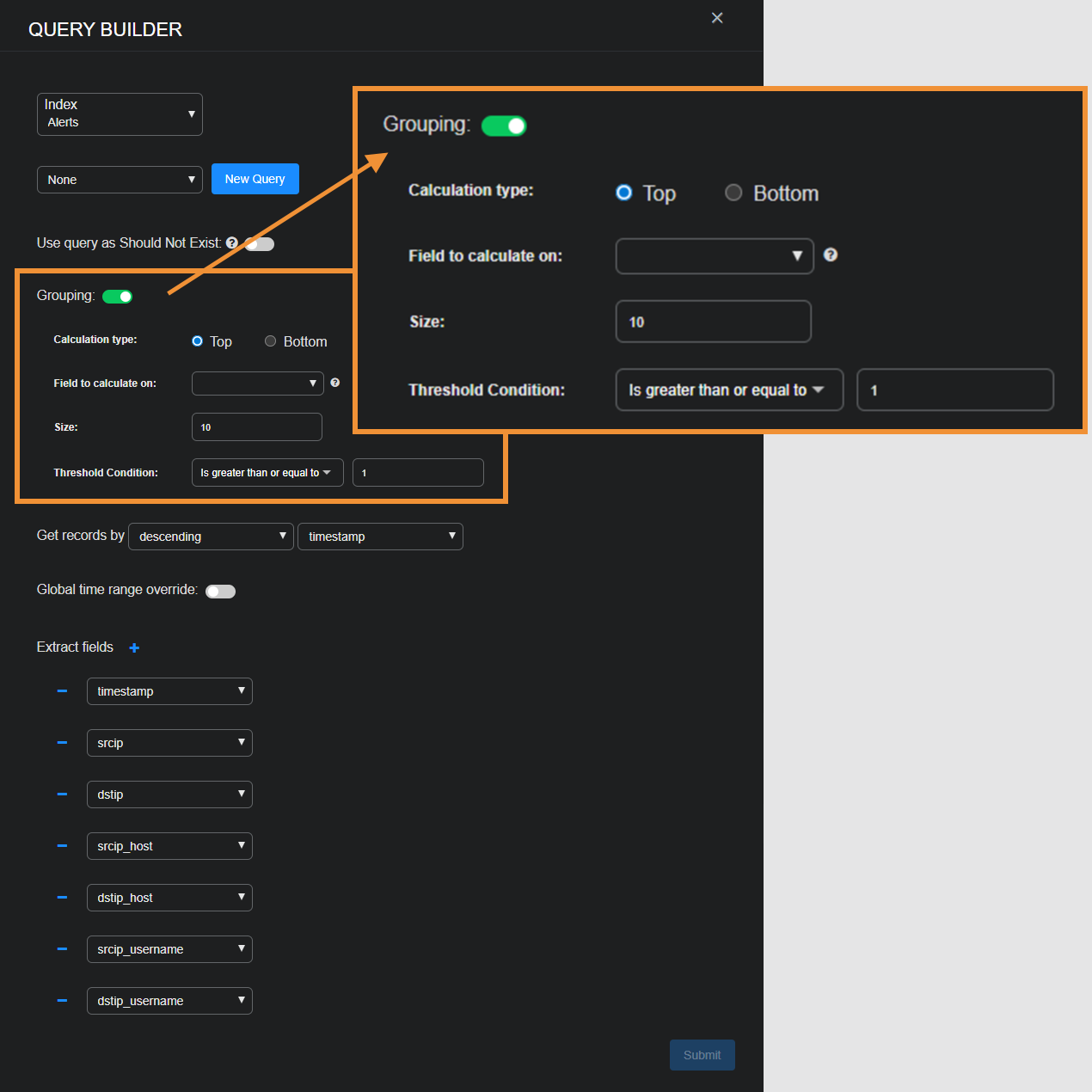1092x1092 pixels.
Task: Click the New Query button
Action: pos(255,179)
